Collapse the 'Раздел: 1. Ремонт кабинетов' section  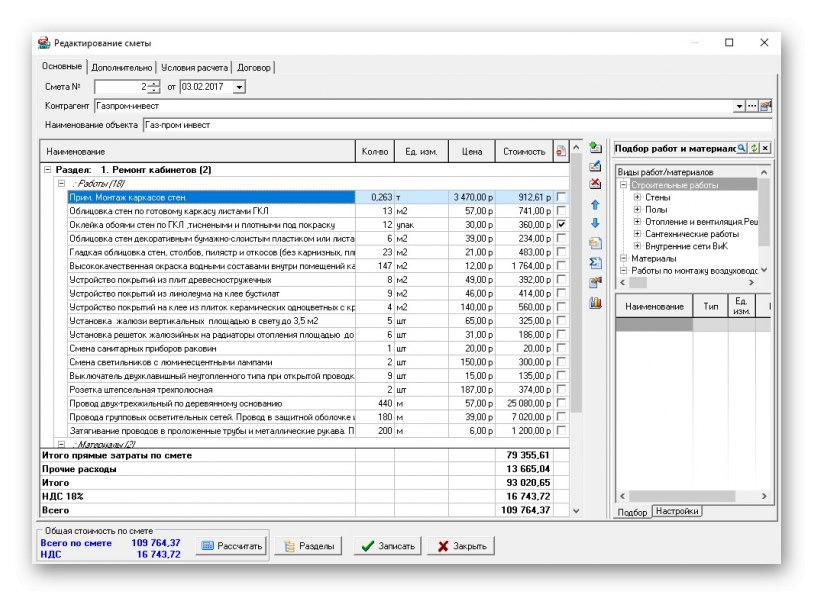(x=47, y=170)
